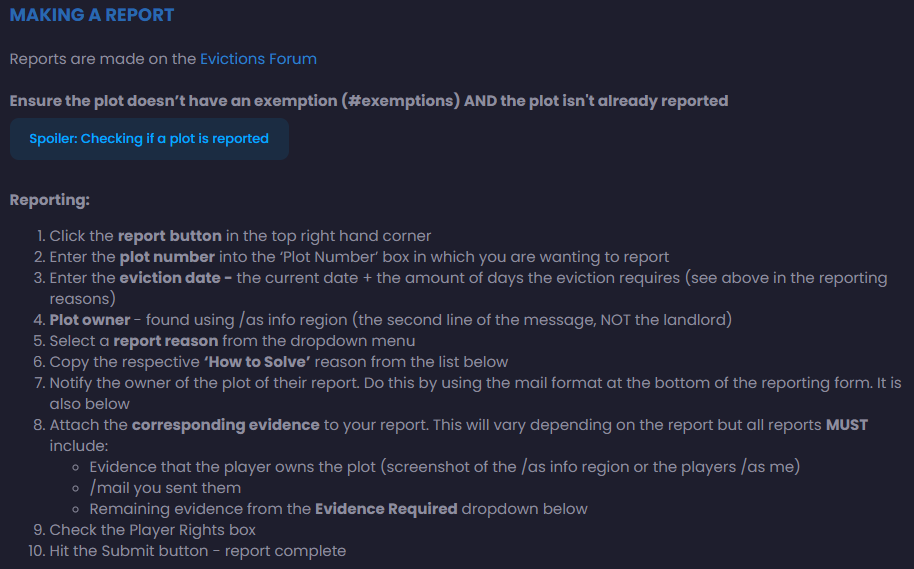Click the 'MAKING A REPORT' heading
Viewport: 914px width, 569px height.
[x=92, y=15]
